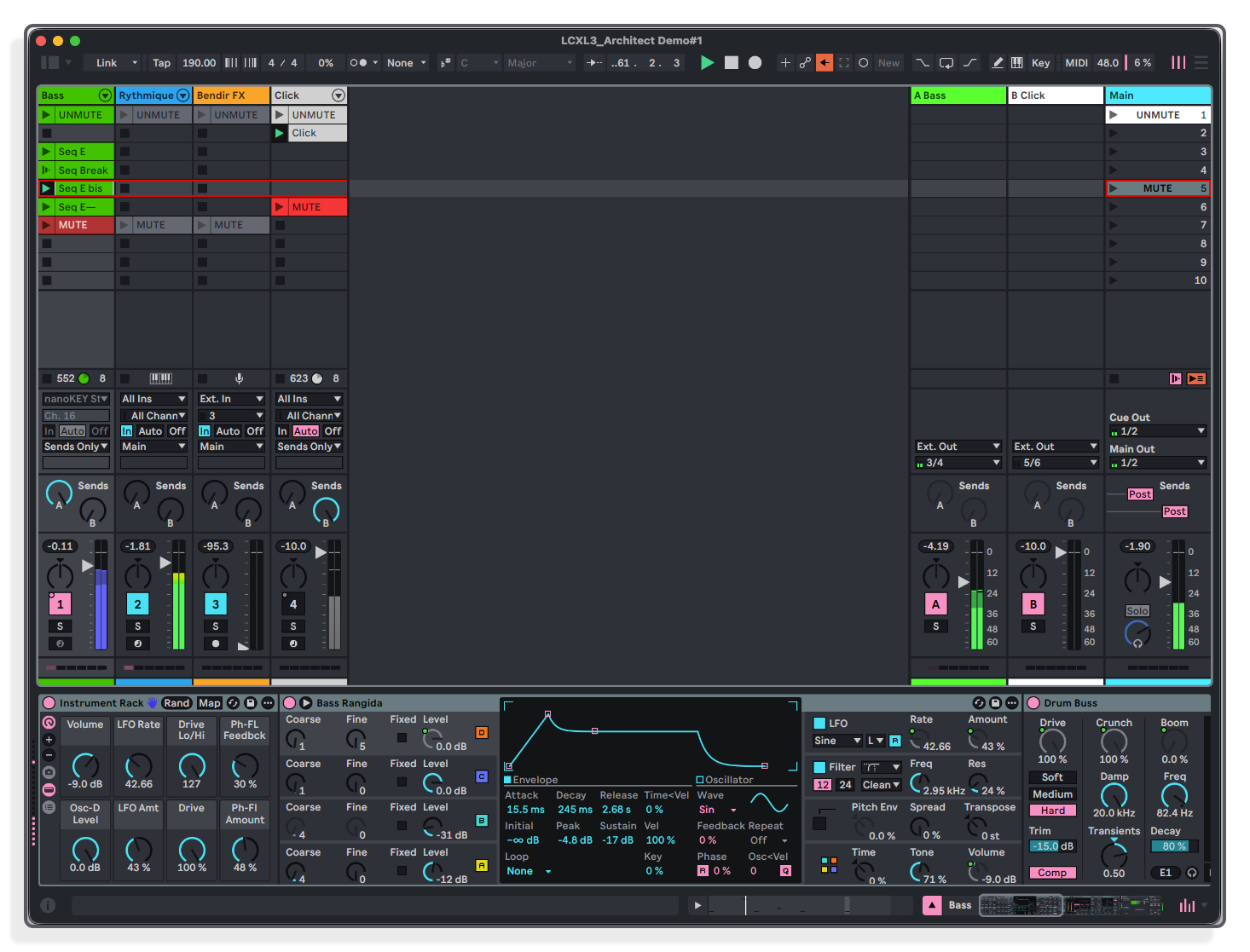Open the LFO Sine waveform dropdown
This screenshot has height=952, width=1250.
pyautogui.click(x=836, y=741)
